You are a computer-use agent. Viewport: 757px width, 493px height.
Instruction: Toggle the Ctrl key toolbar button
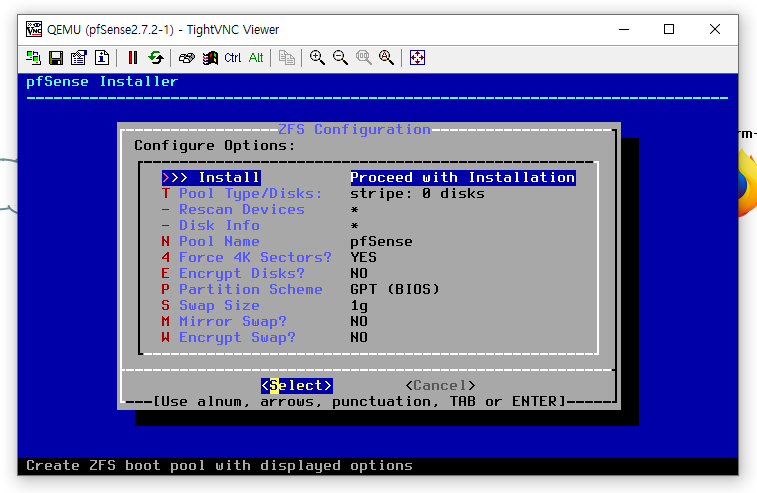pyautogui.click(x=233, y=58)
